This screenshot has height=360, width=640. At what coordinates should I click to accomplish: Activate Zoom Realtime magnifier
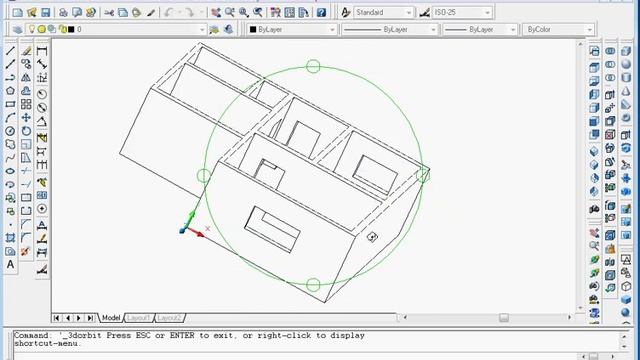pos(229,13)
